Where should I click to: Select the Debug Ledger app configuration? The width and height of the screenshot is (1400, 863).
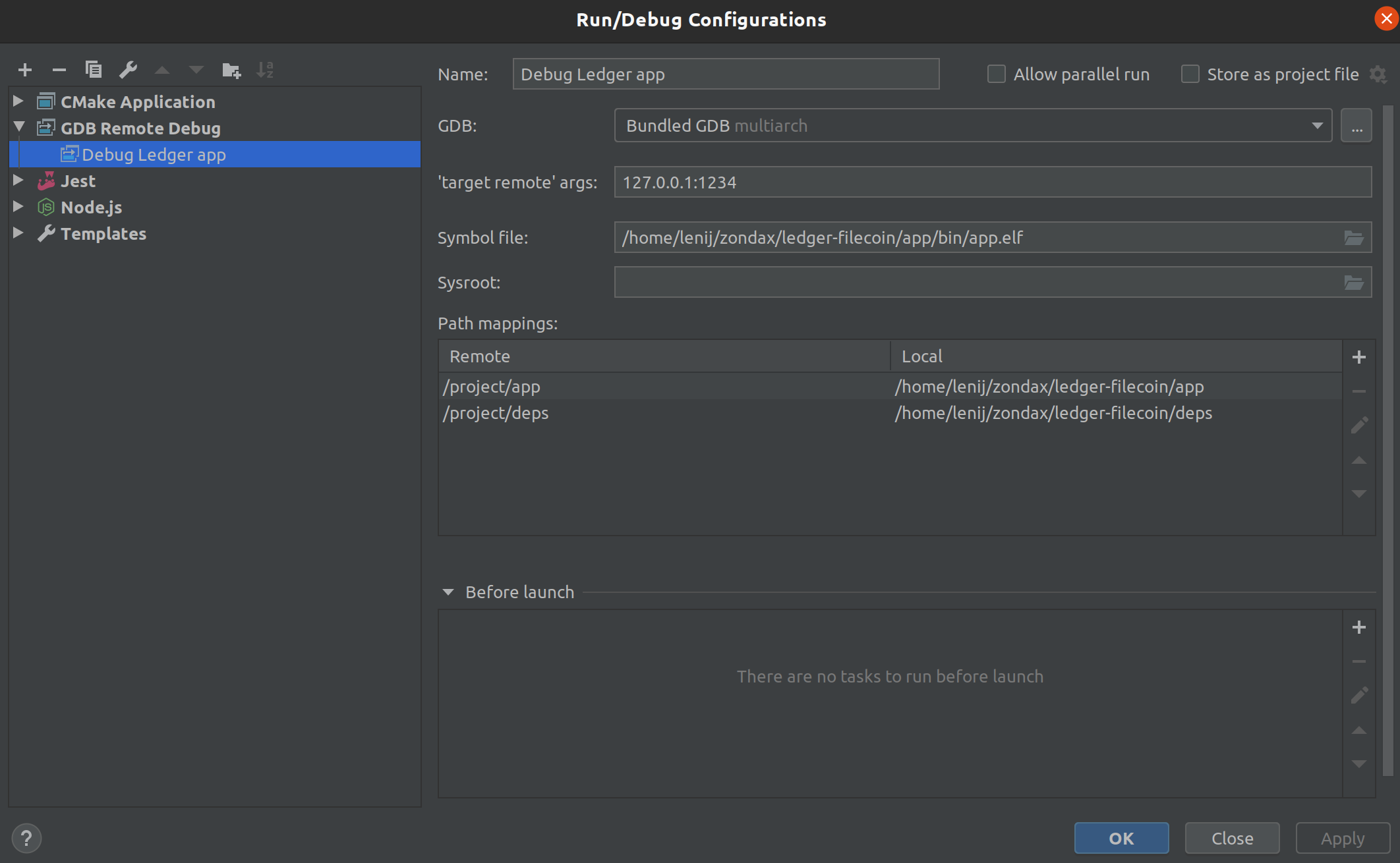[154, 155]
